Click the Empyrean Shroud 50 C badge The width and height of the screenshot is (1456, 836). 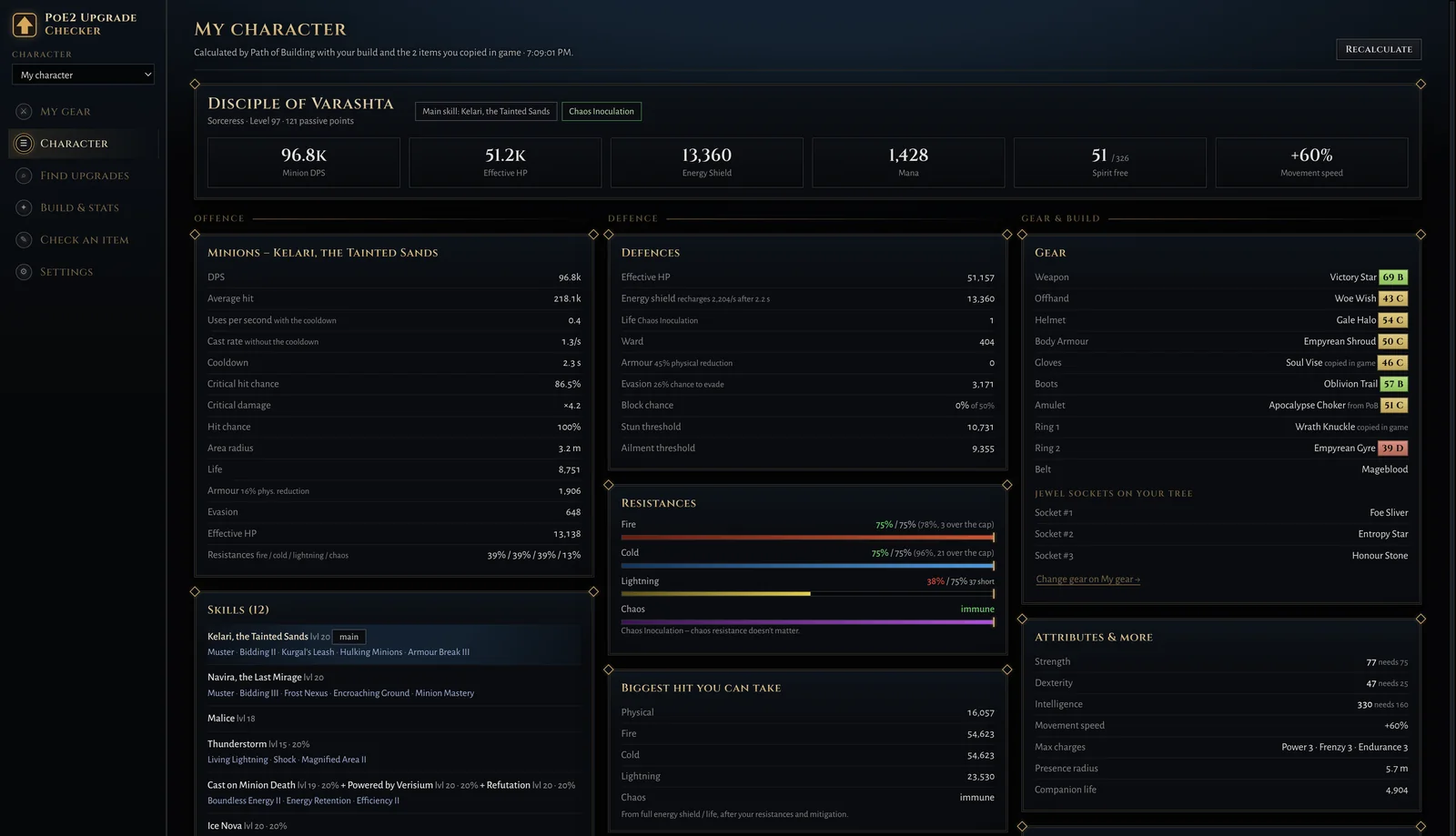[x=1393, y=341]
